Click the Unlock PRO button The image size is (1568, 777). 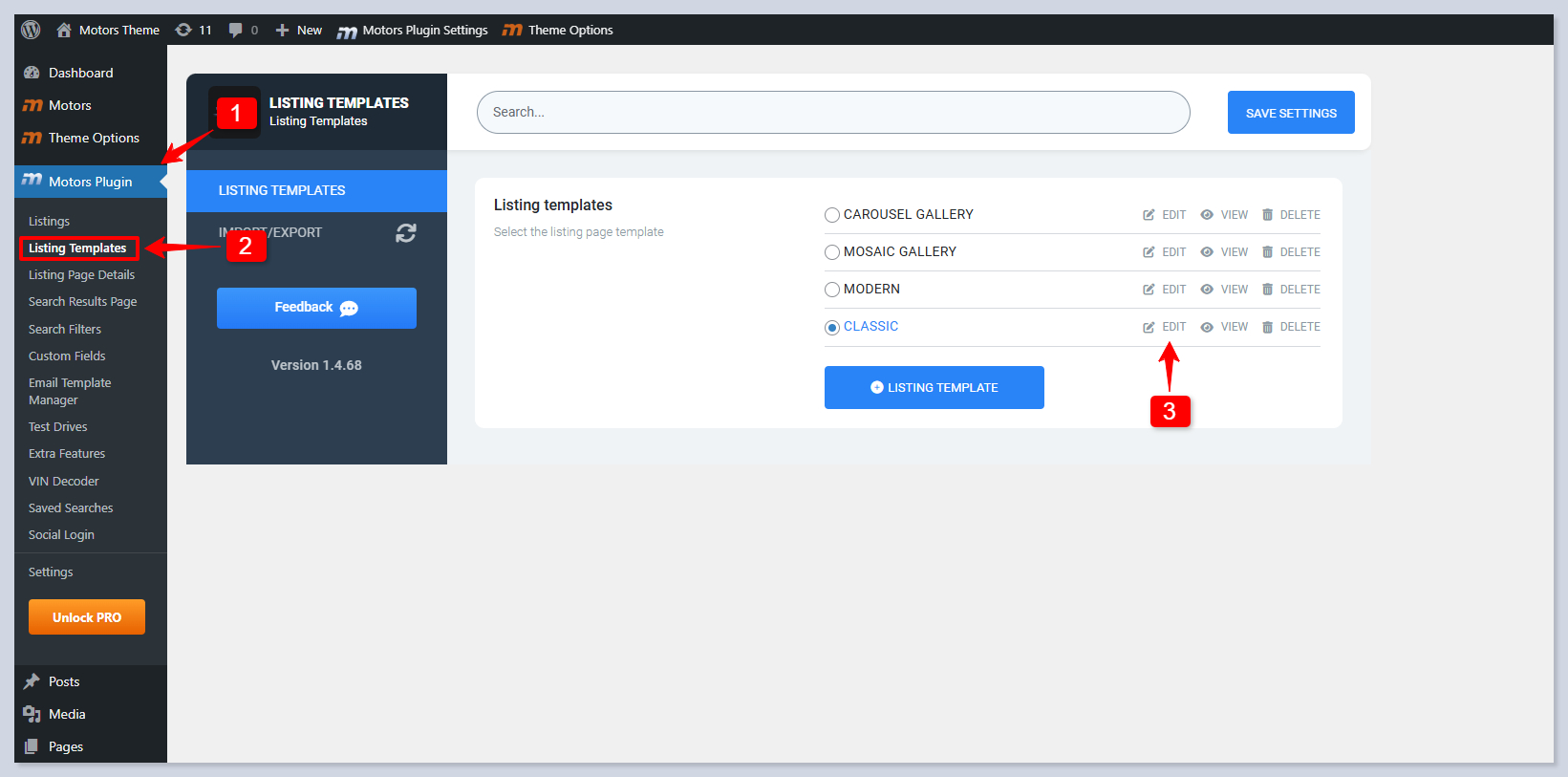[87, 617]
